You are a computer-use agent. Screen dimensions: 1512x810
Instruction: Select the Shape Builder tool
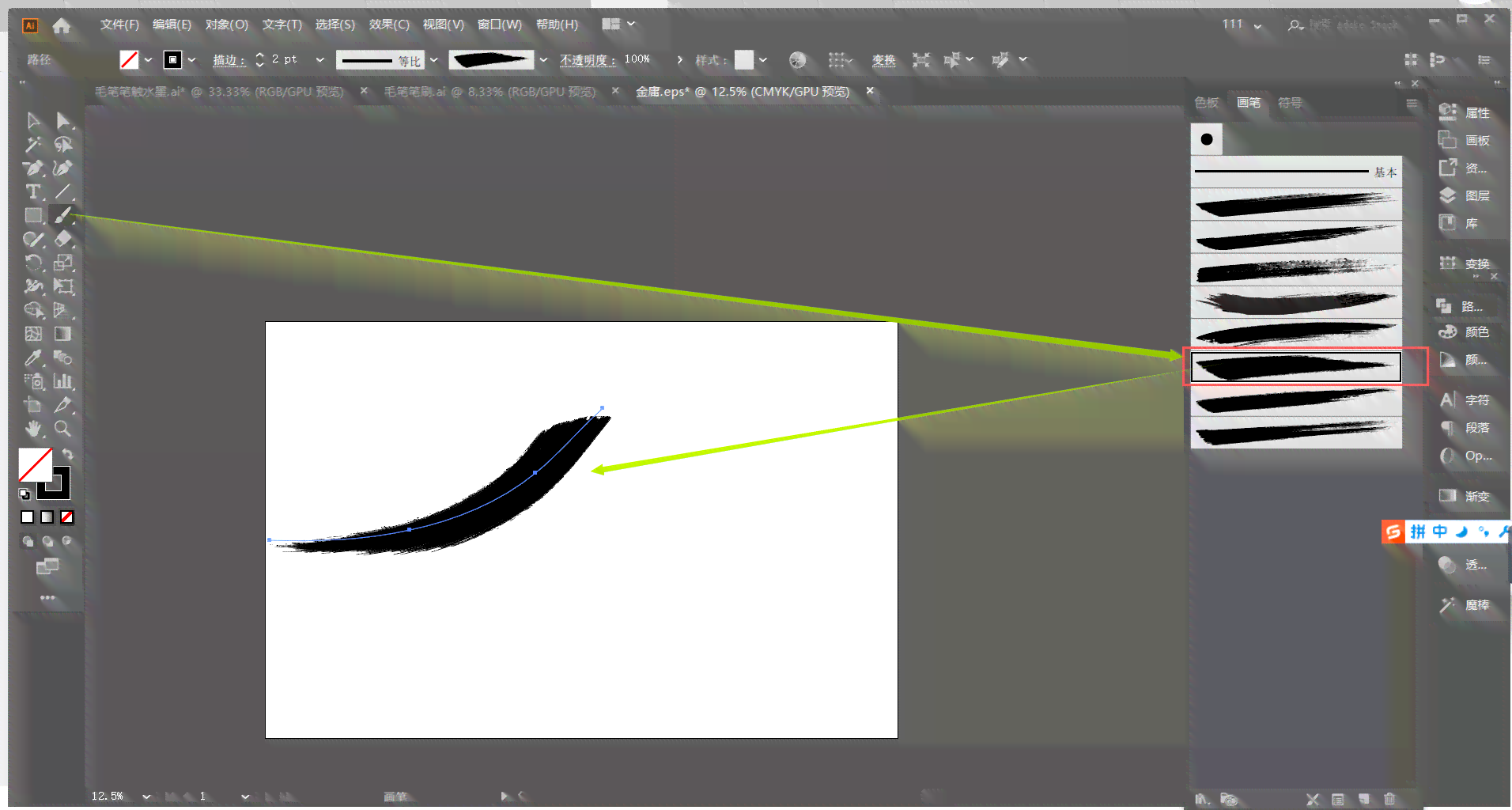tap(33, 310)
